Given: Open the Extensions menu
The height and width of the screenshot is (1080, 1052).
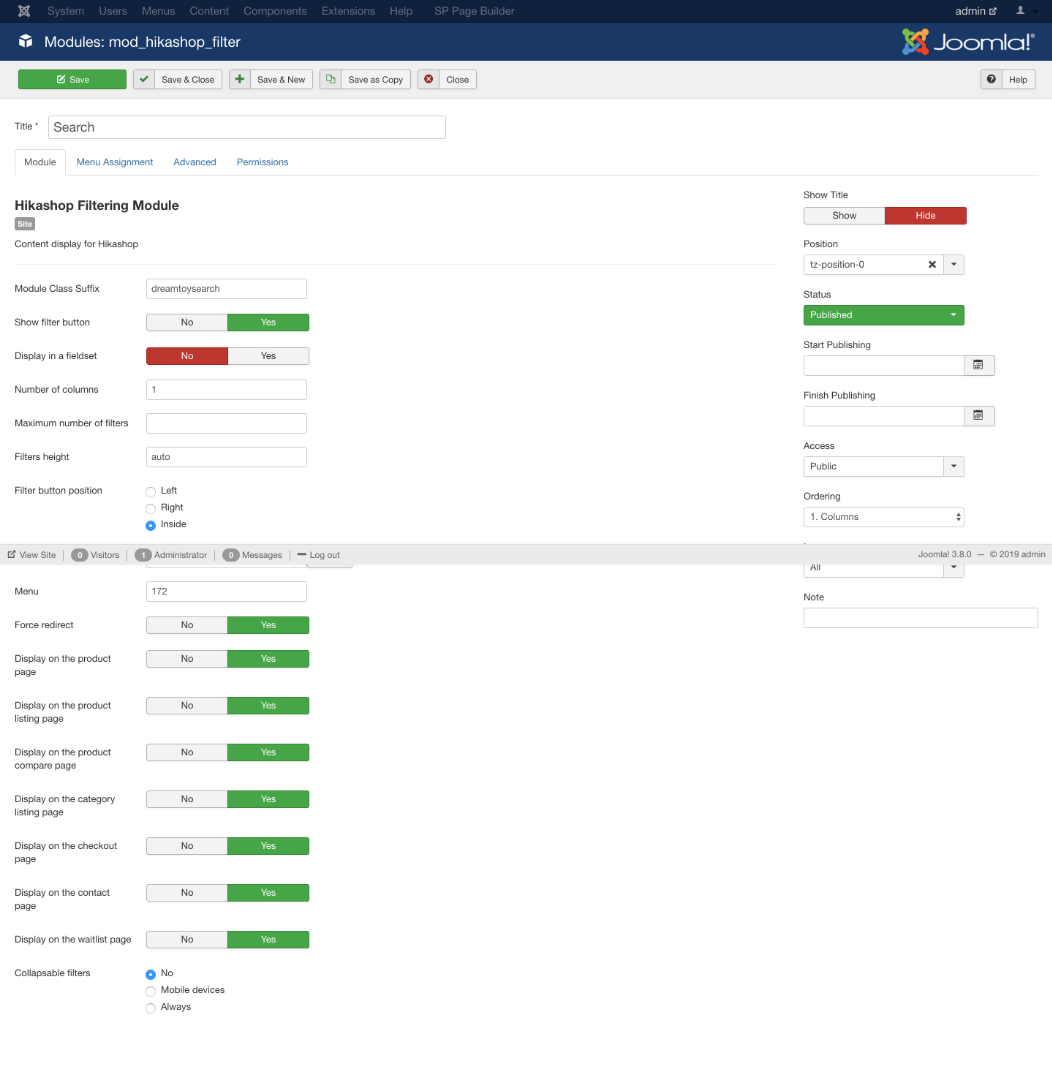Looking at the screenshot, I should [x=348, y=11].
